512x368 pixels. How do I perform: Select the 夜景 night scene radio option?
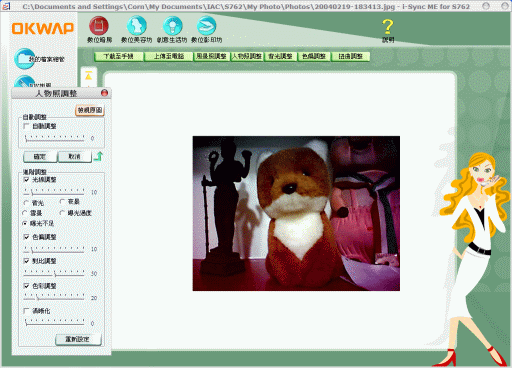[x=62, y=201]
